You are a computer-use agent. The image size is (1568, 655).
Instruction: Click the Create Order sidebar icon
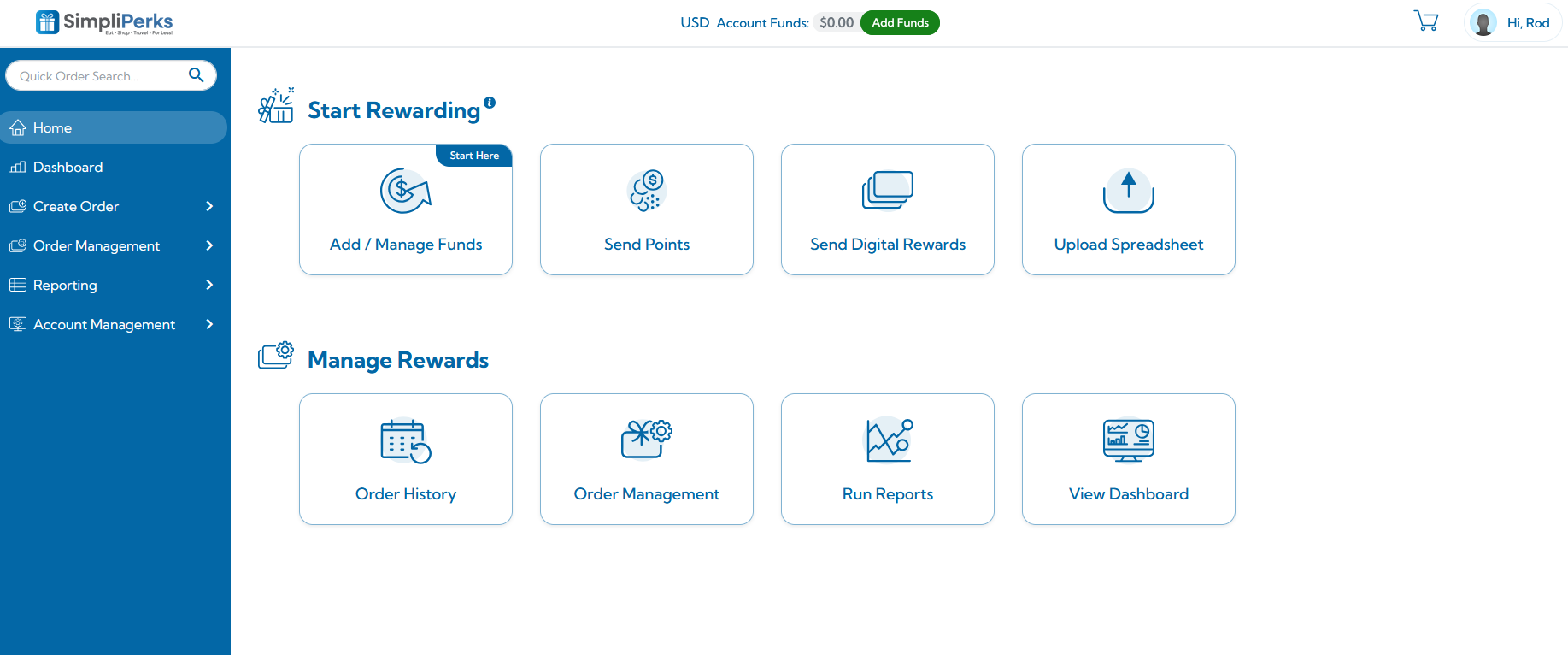(x=18, y=206)
